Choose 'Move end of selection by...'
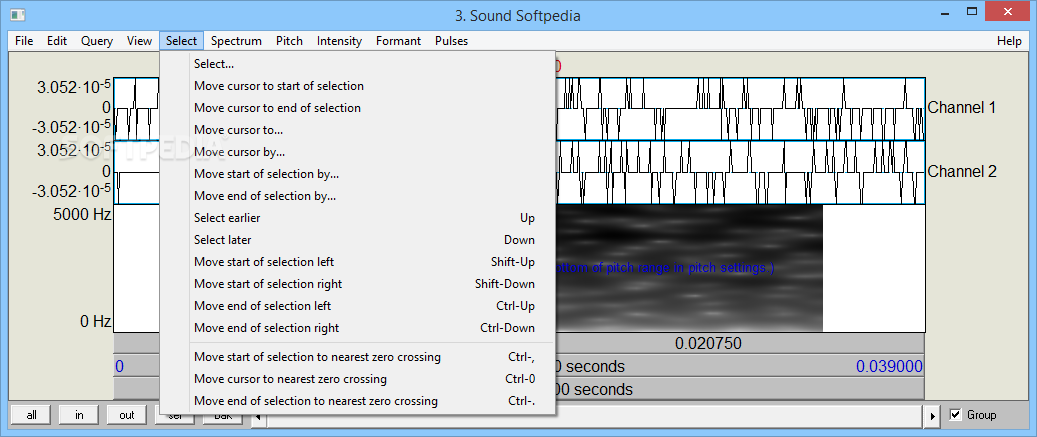 (357, 196)
